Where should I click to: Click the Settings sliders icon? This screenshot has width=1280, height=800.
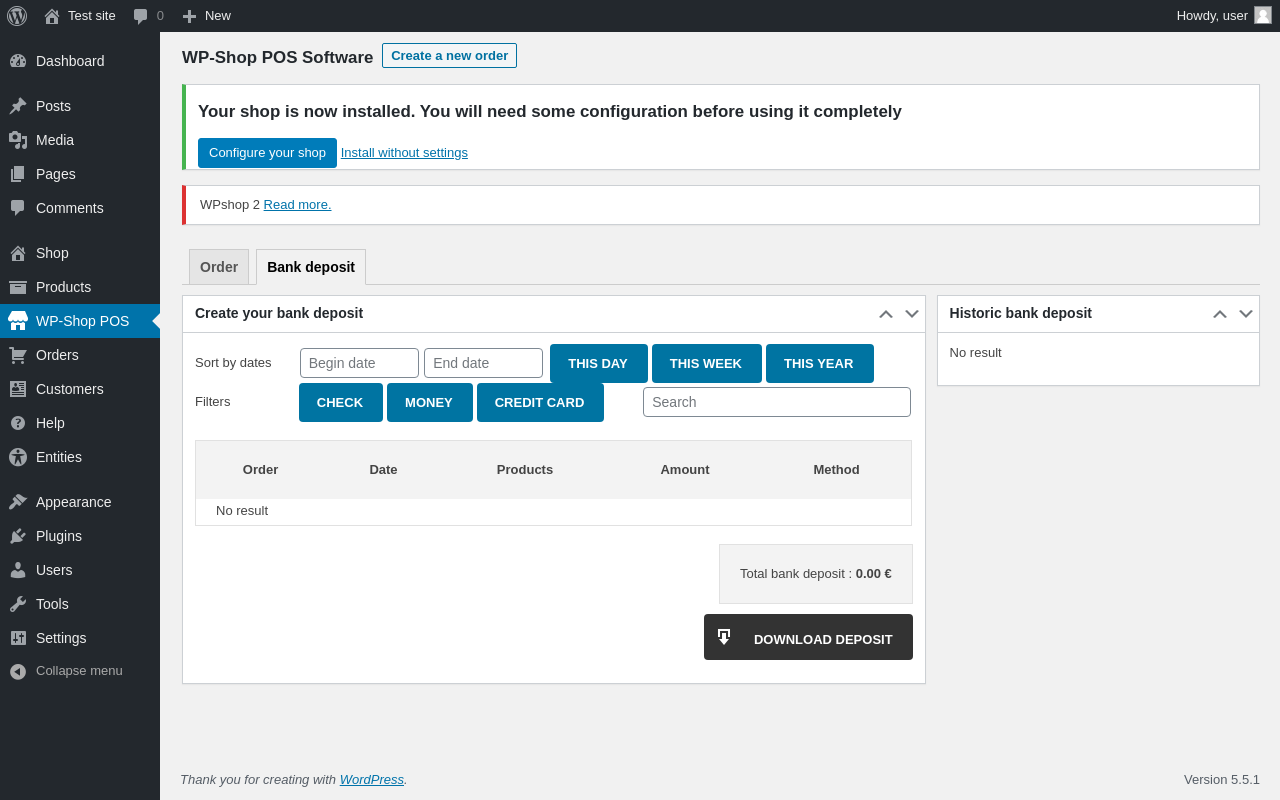pos(18,638)
